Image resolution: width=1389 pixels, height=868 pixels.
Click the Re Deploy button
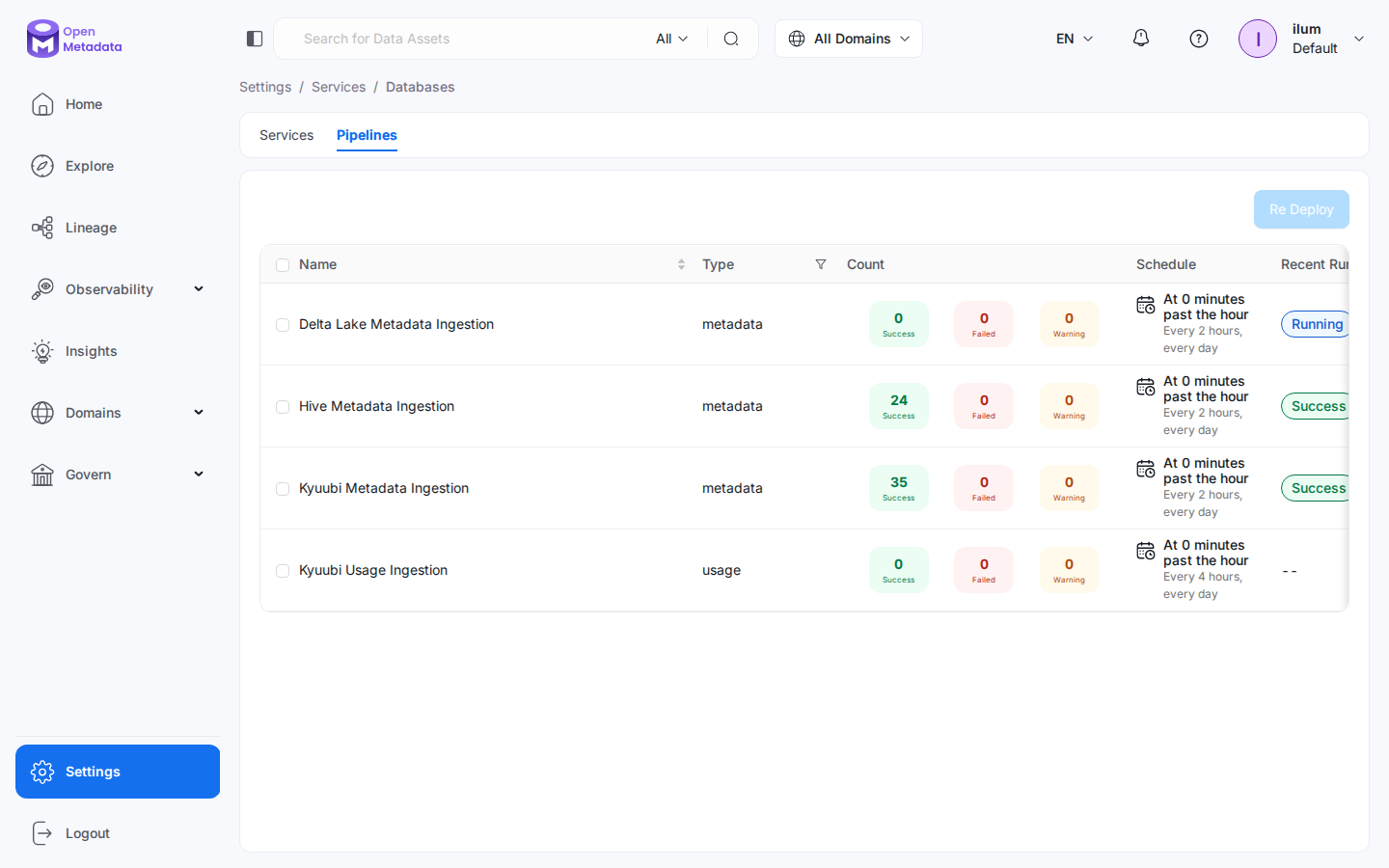click(1301, 209)
